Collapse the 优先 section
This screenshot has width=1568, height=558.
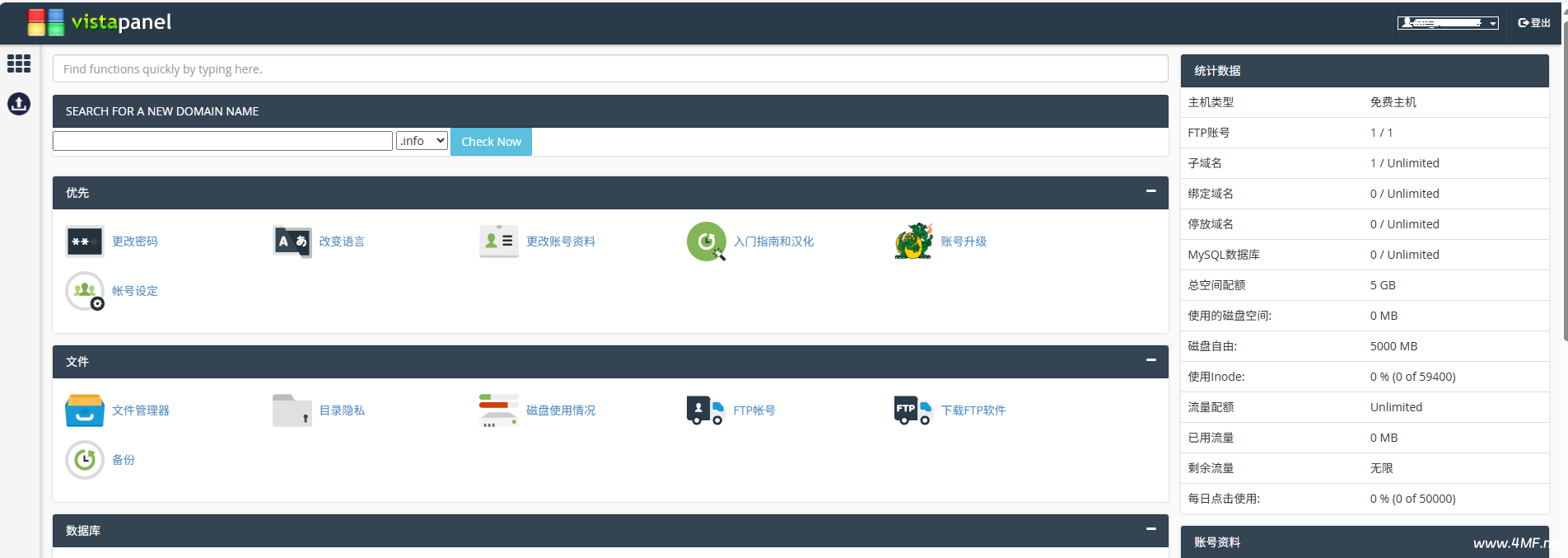tap(1150, 191)
